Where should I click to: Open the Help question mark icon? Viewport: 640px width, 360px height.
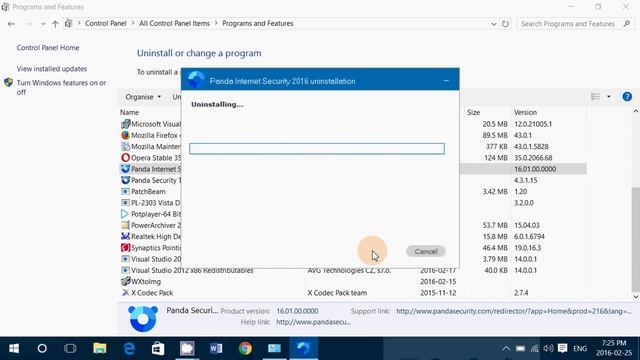tap(627, 97)
